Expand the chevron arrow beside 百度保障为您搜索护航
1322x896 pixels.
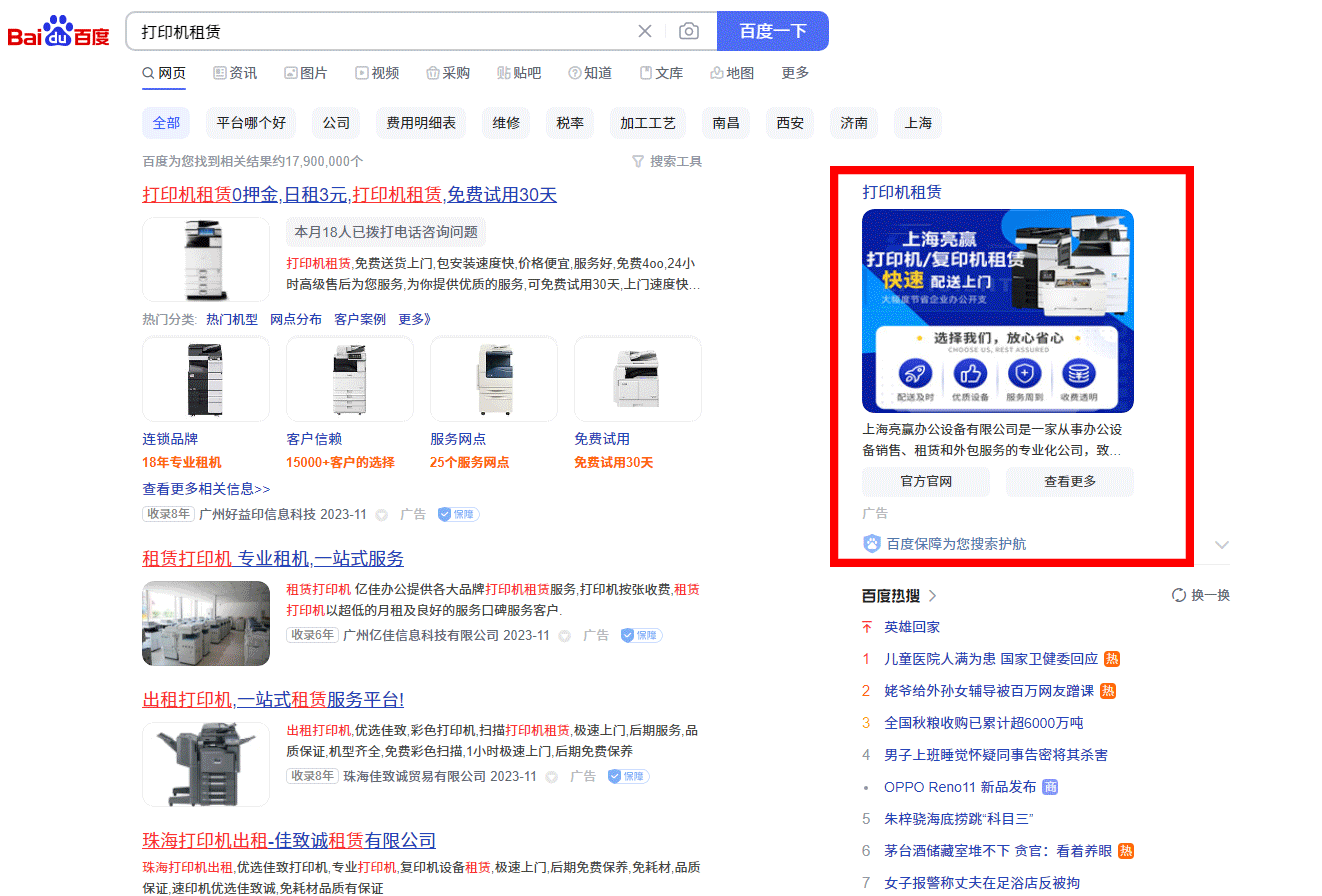[x=1221, y=544]
